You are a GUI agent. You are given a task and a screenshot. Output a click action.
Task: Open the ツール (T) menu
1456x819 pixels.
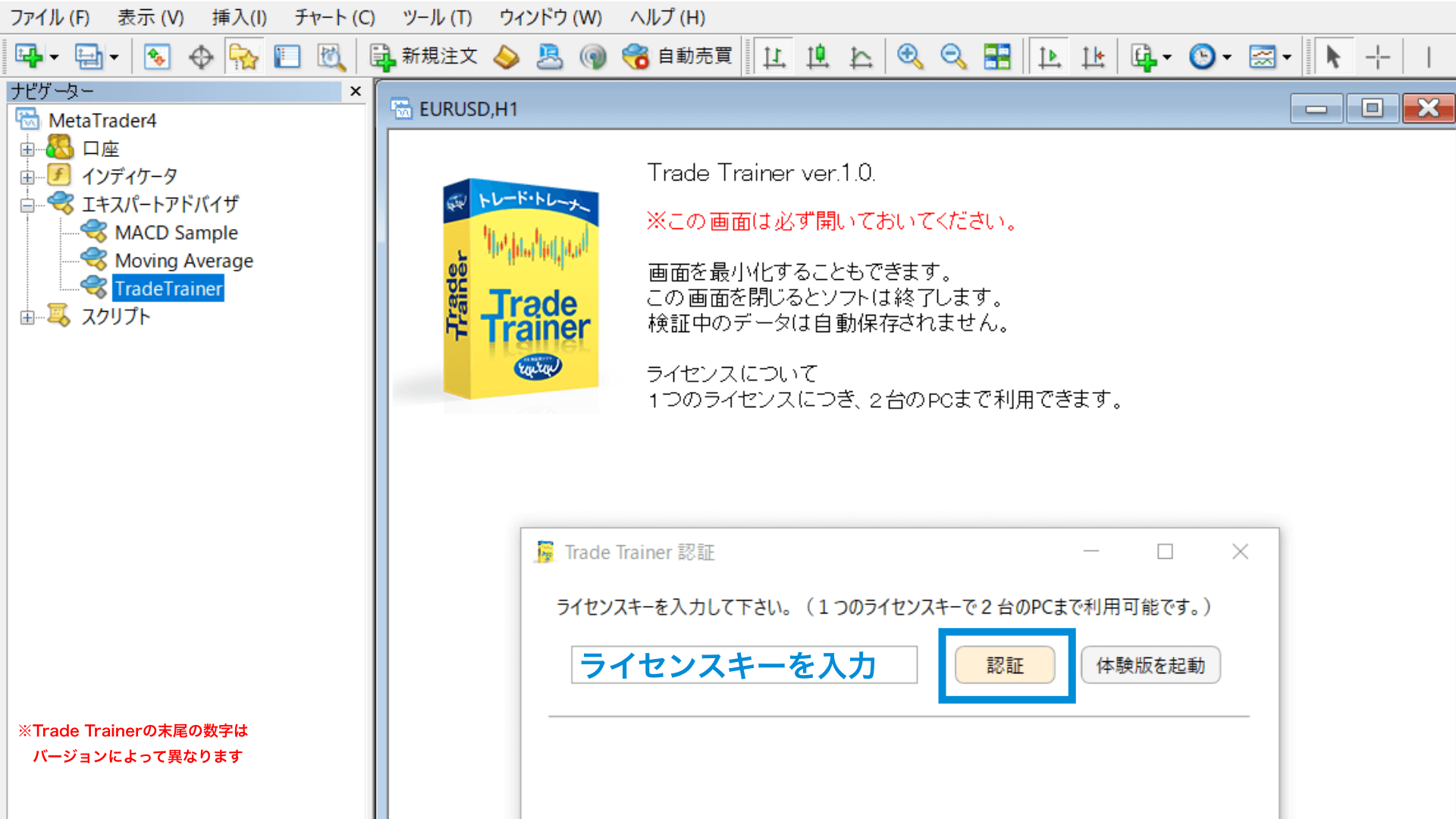(437, 17)
